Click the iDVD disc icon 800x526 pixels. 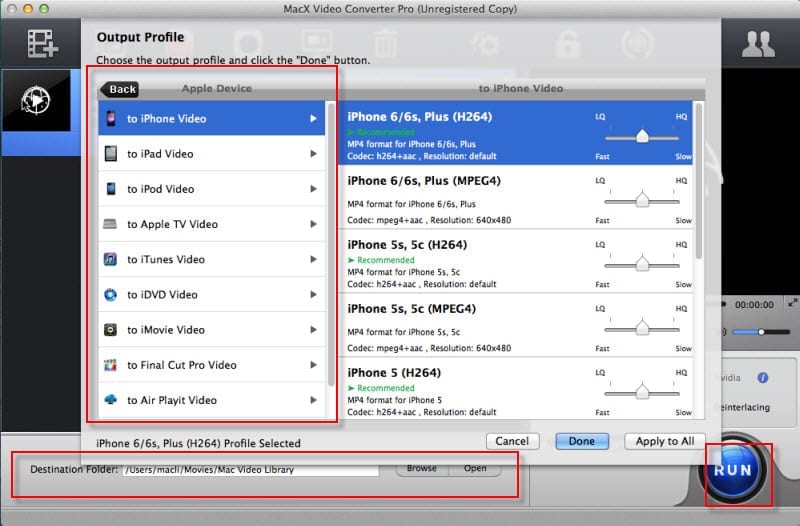coord(110,294)
